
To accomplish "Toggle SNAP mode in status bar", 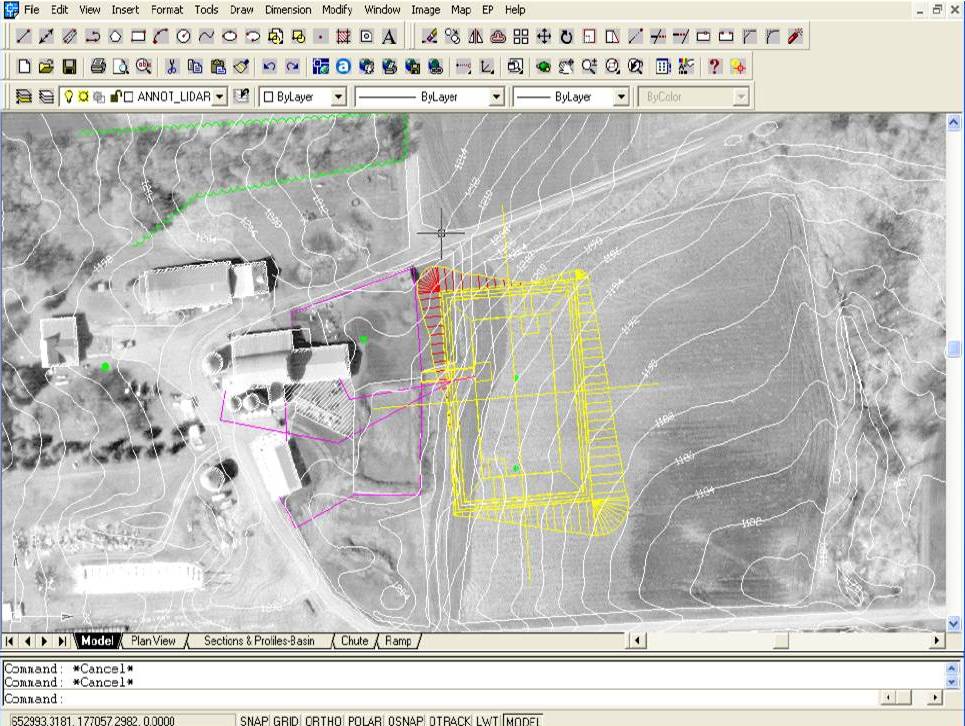I will [x=253, y=720].
